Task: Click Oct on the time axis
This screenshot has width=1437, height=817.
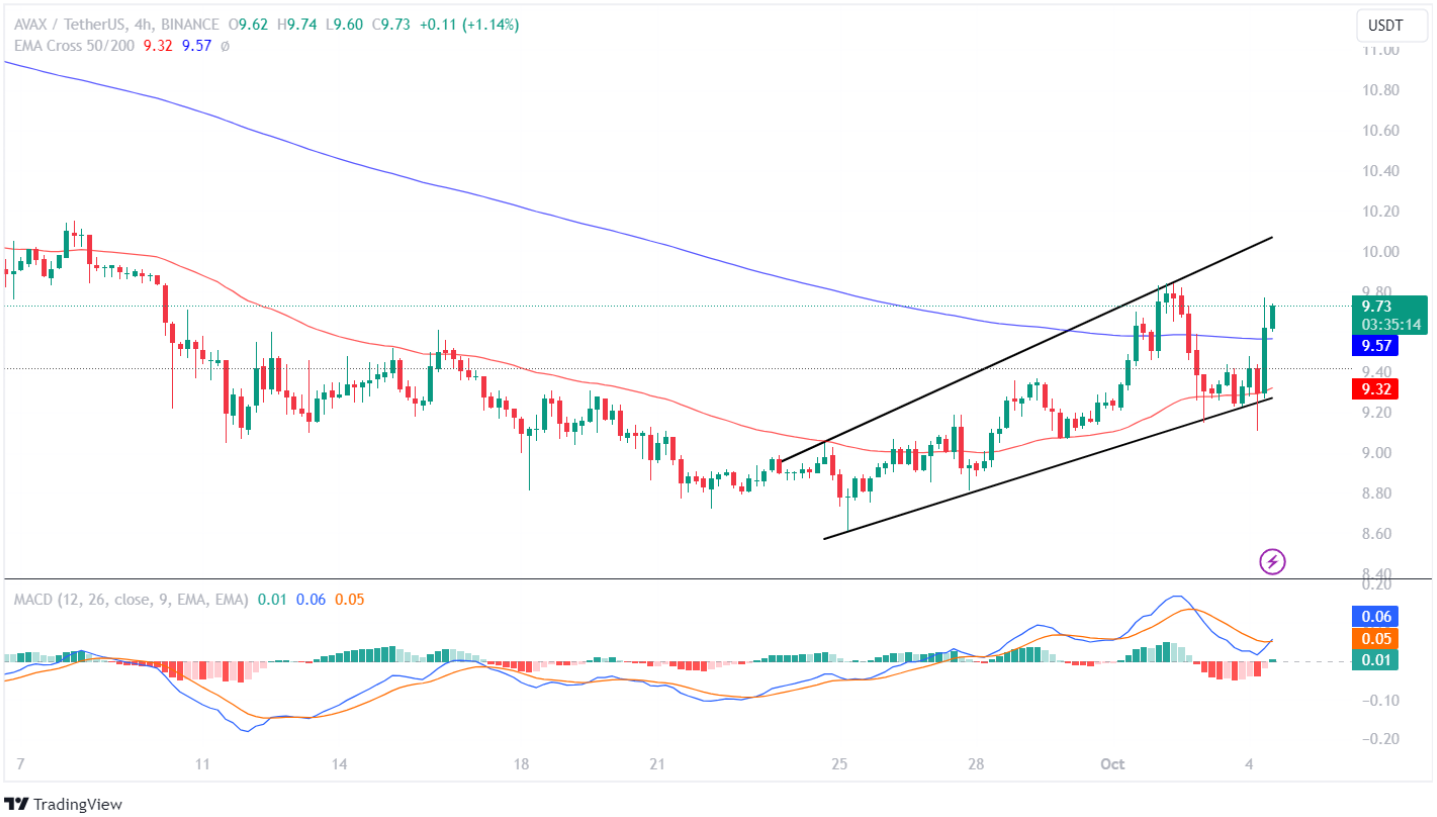Action: coord(1113,763)
